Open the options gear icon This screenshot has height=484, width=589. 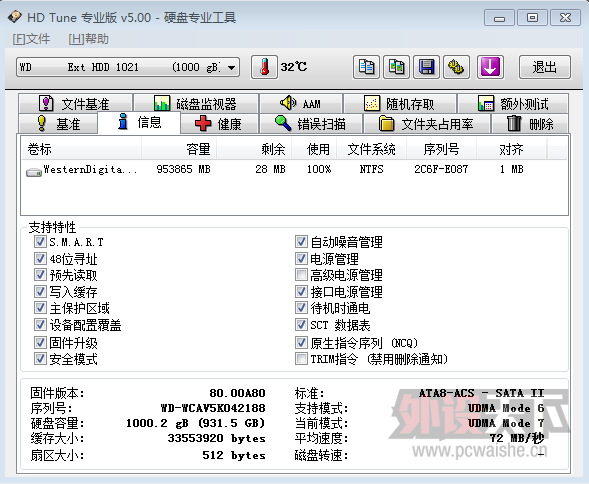[456, 67]
